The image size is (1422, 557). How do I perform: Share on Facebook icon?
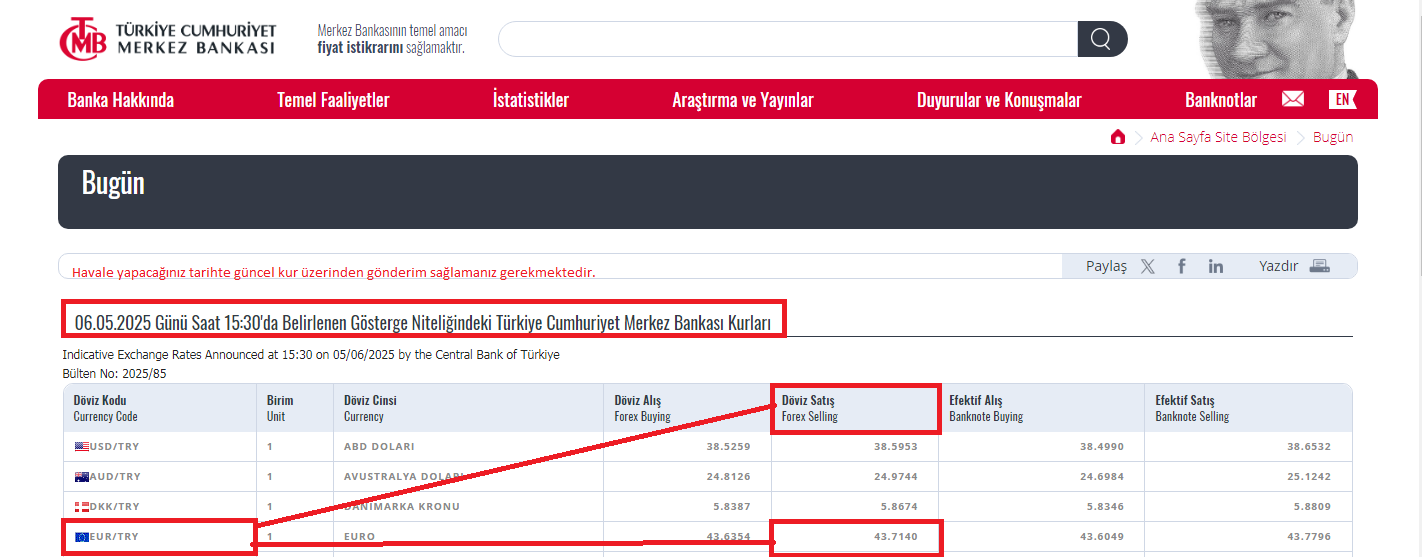1182,266
